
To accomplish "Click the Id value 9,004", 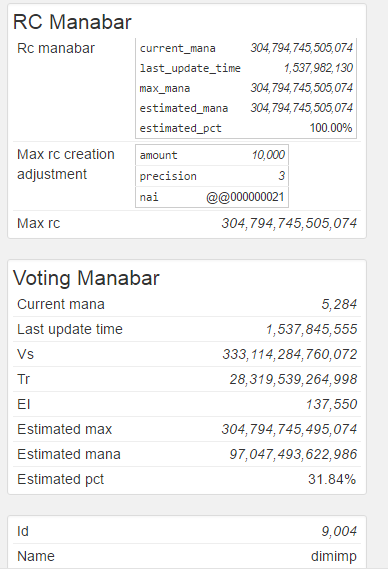I will [339, 531].
